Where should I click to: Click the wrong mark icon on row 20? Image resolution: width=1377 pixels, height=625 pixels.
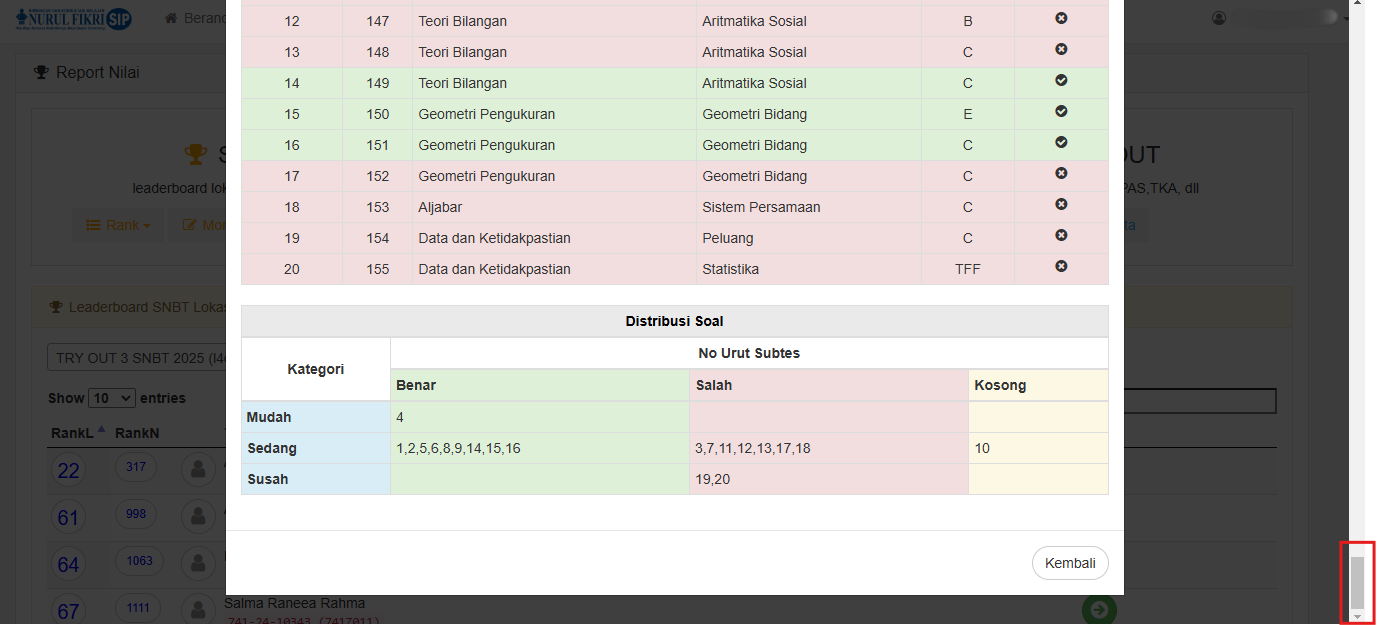pyautogui.click(x=1061, y=266)
